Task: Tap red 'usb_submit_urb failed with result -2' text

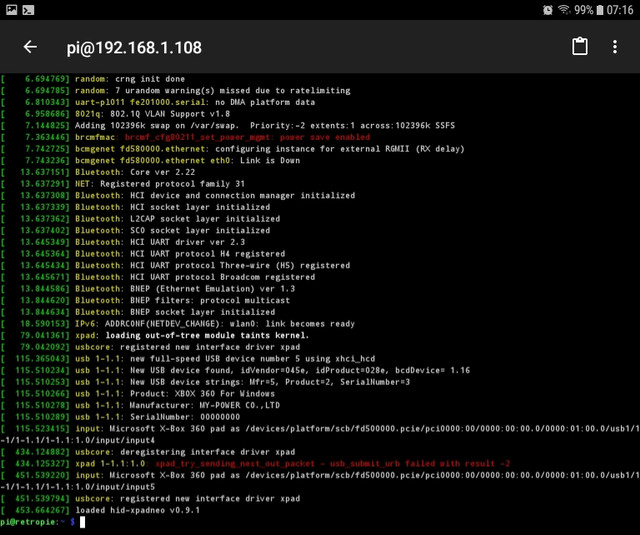Action: (420, 464)
